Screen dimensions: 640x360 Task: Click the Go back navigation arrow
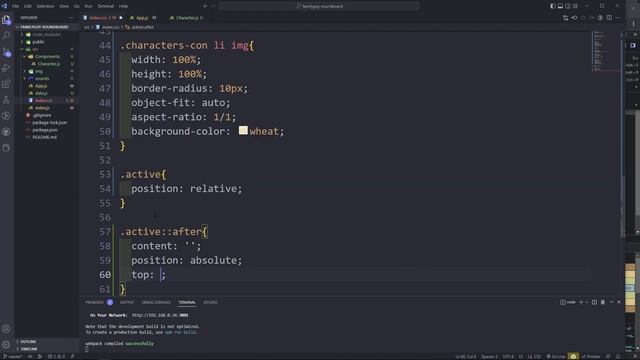(205, 6)
